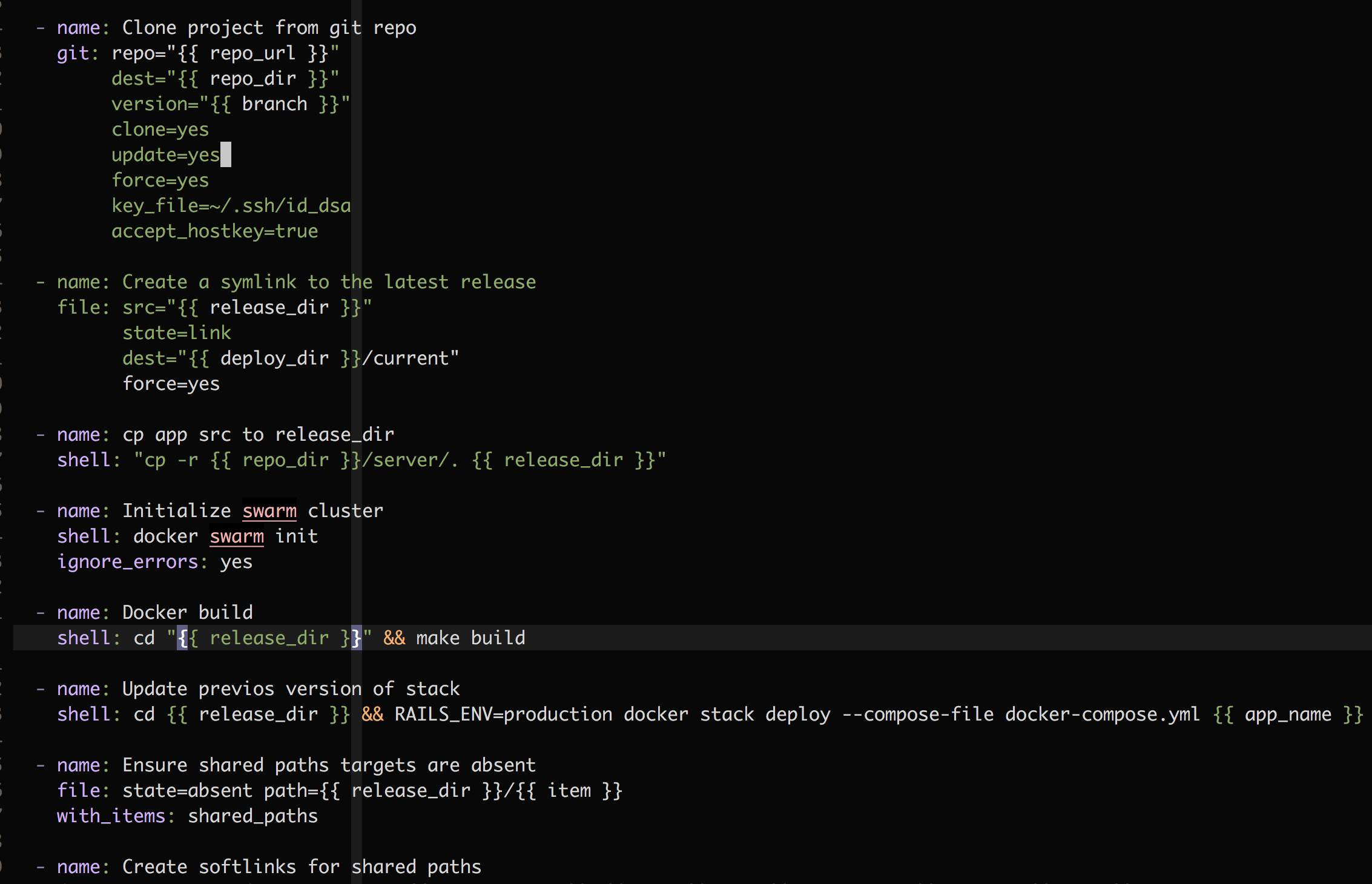Viewport: 1372px width, 884px height.
Task: Click the underlined word swarm in Initialize swarm cluster
Action: pos(269,510)
